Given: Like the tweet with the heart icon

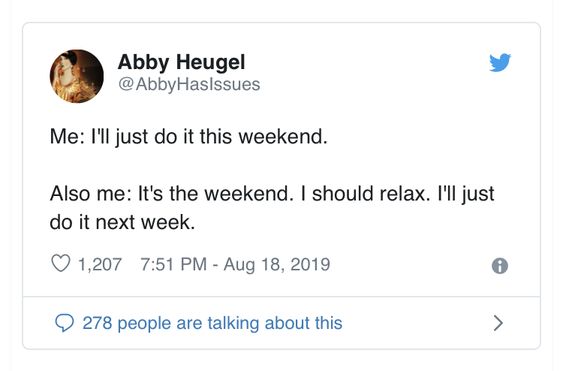Looking at the screenshot, I should click(x=60, y=263).
